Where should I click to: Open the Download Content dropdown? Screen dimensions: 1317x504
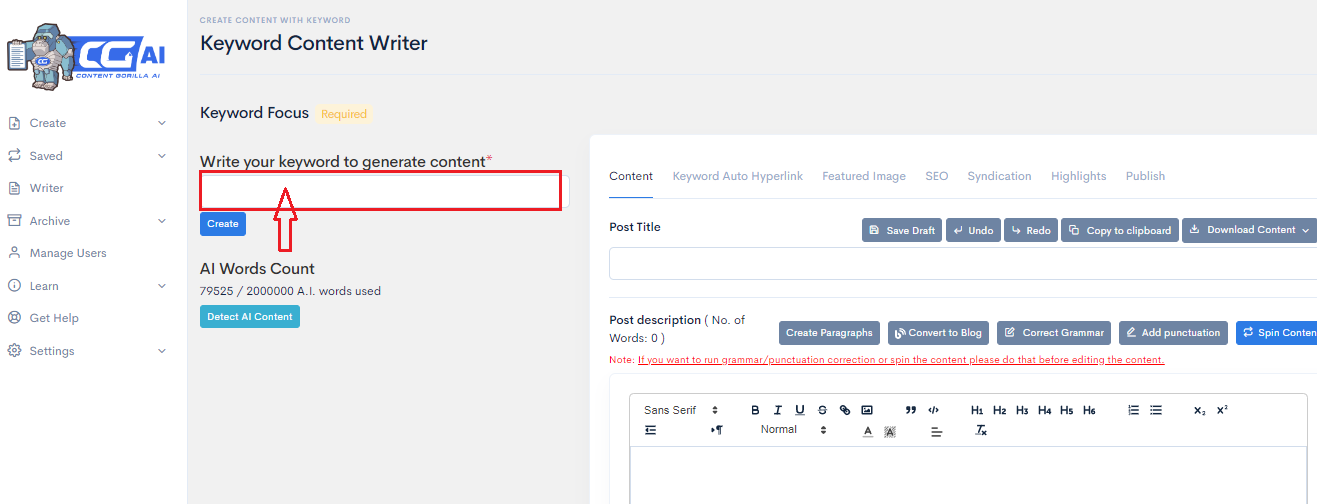click(1250, 230)
